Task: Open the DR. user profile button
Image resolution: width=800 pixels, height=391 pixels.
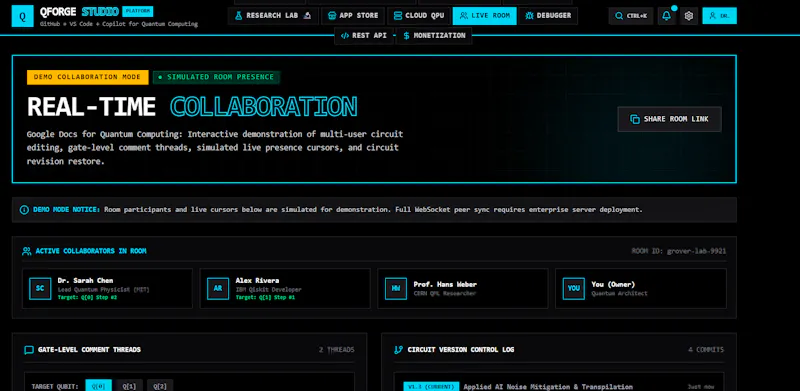Action: [x=719, y=16]
